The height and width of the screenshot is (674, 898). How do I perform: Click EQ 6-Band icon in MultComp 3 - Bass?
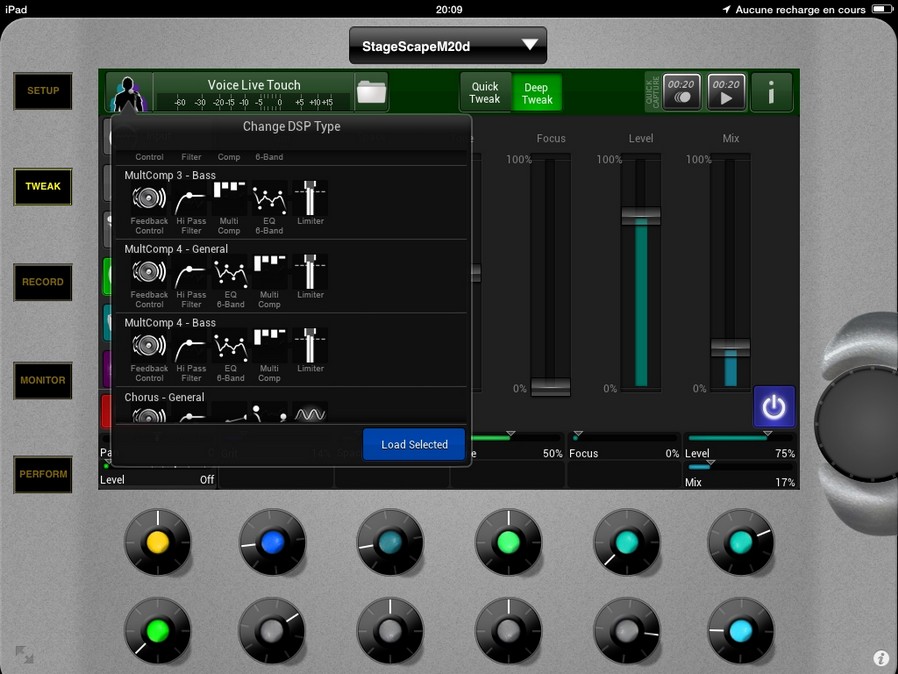(x=269, y=198)
